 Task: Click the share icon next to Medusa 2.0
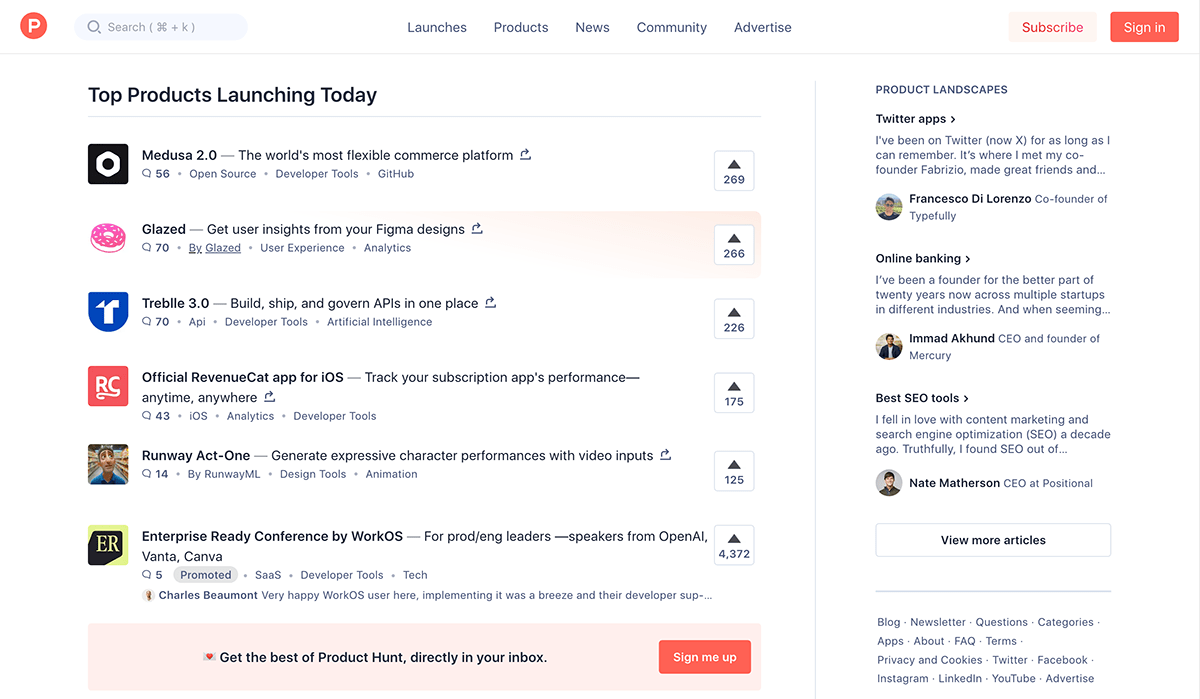[x=526, y=155]
